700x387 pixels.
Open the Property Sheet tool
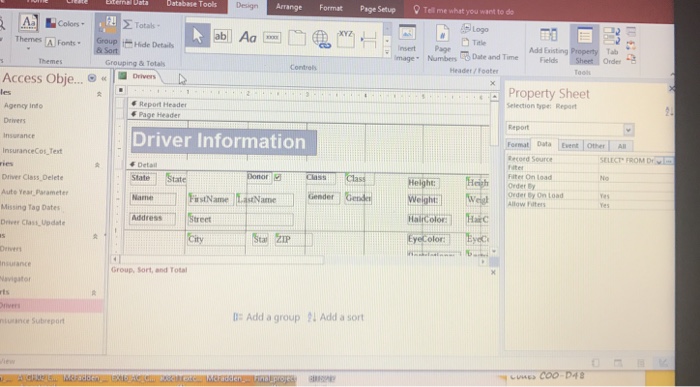coord(584,45)
